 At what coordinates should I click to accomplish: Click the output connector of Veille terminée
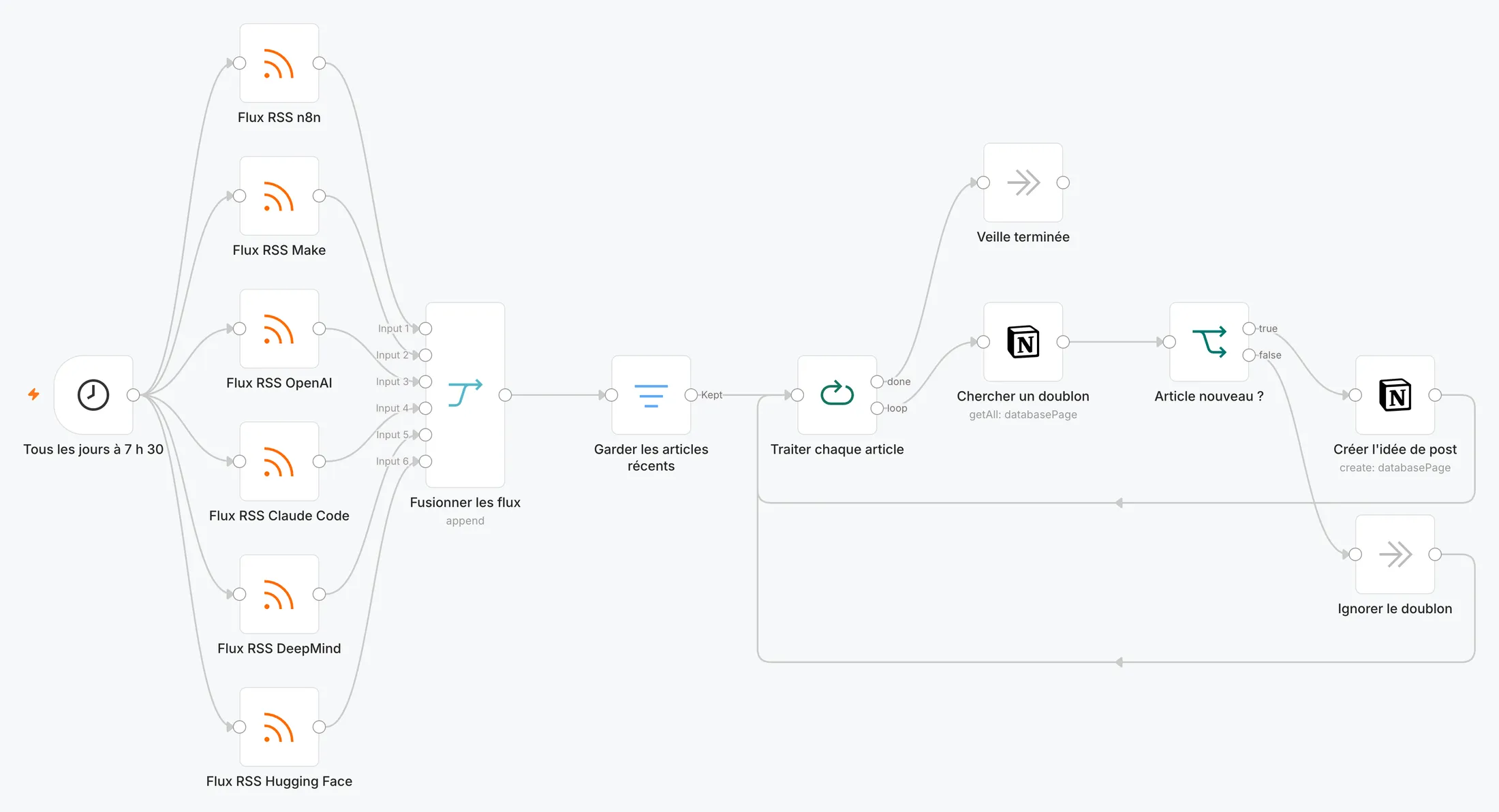[1063, 183]
